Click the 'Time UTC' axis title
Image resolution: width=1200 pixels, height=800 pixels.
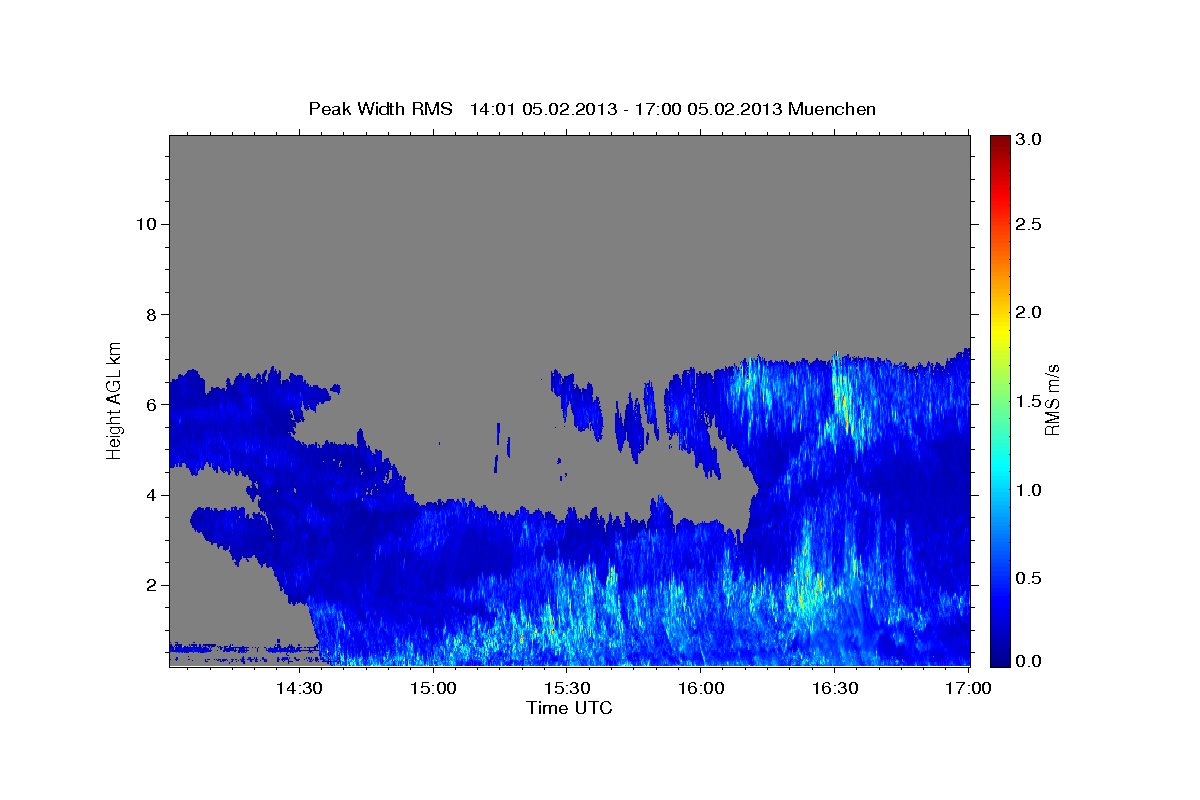(569, 708)
